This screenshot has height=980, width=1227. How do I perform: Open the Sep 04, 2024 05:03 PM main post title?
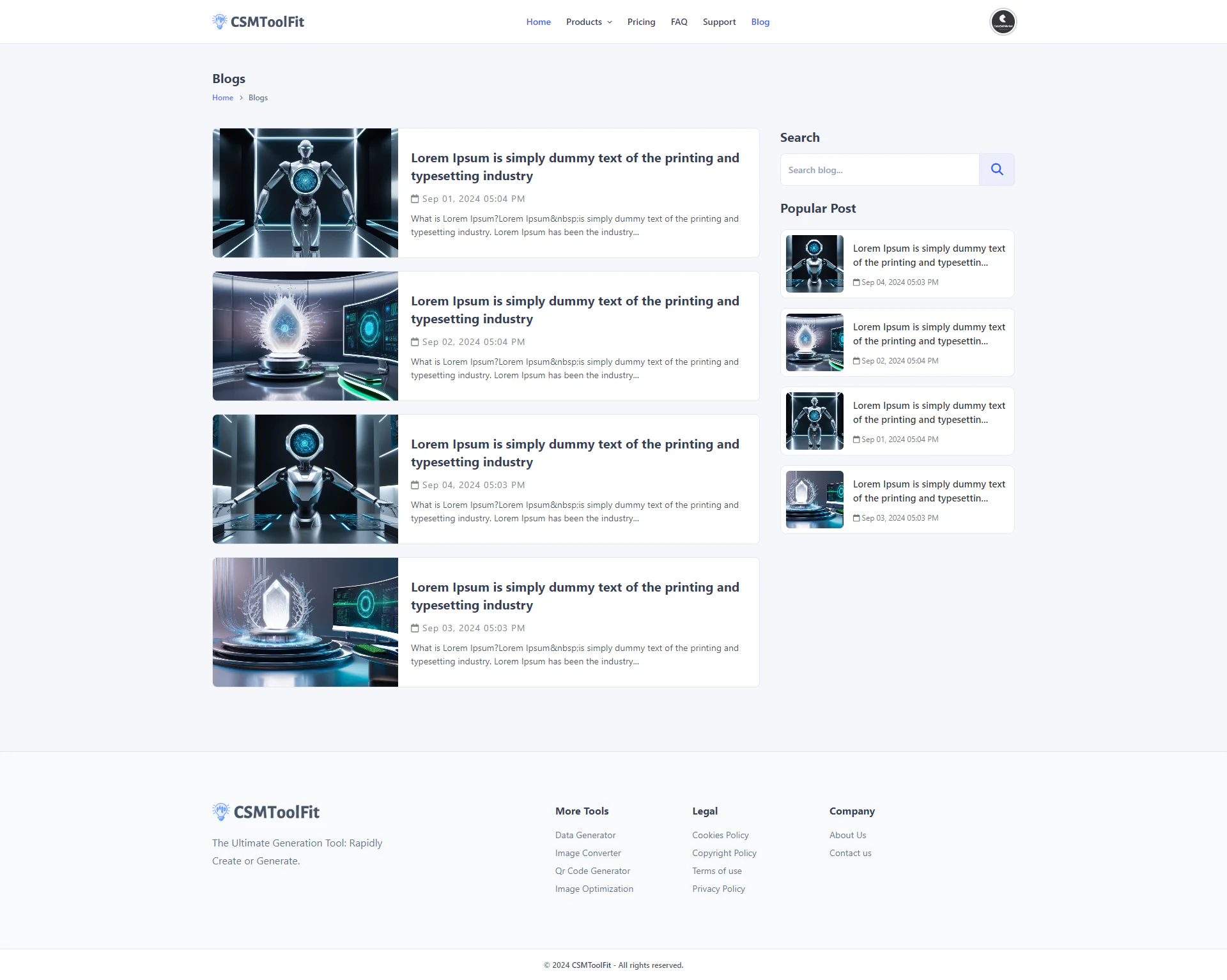[x=575, y=453]
